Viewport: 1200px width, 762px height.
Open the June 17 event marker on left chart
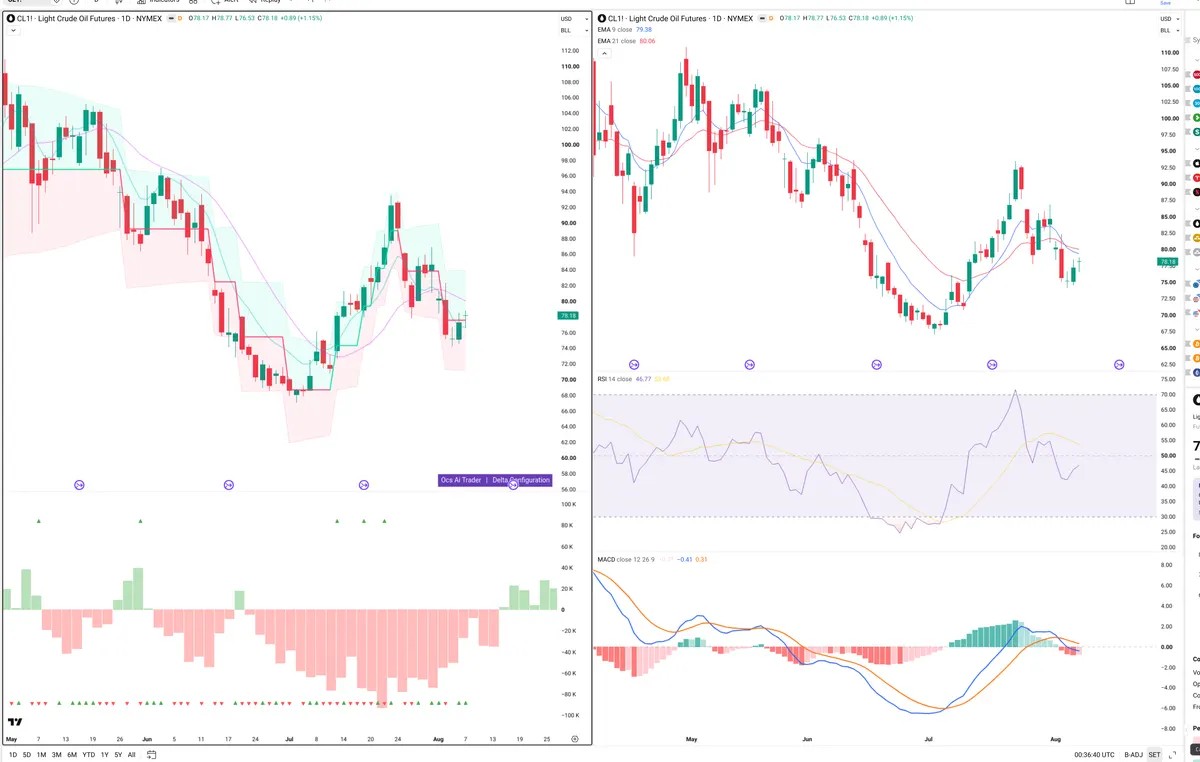[x=228, y=485]
